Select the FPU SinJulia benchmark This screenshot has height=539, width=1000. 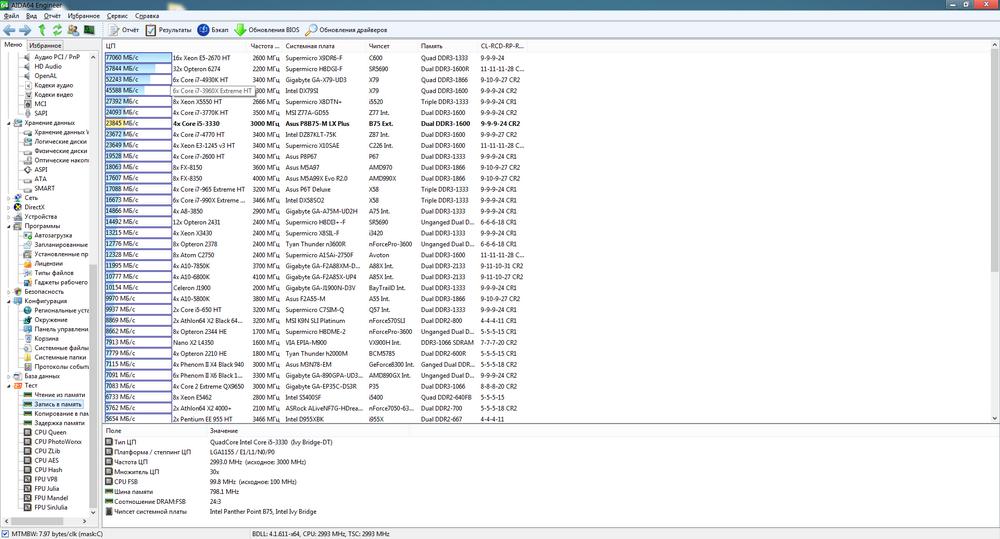pyautogui.click(x=50, y=508)
